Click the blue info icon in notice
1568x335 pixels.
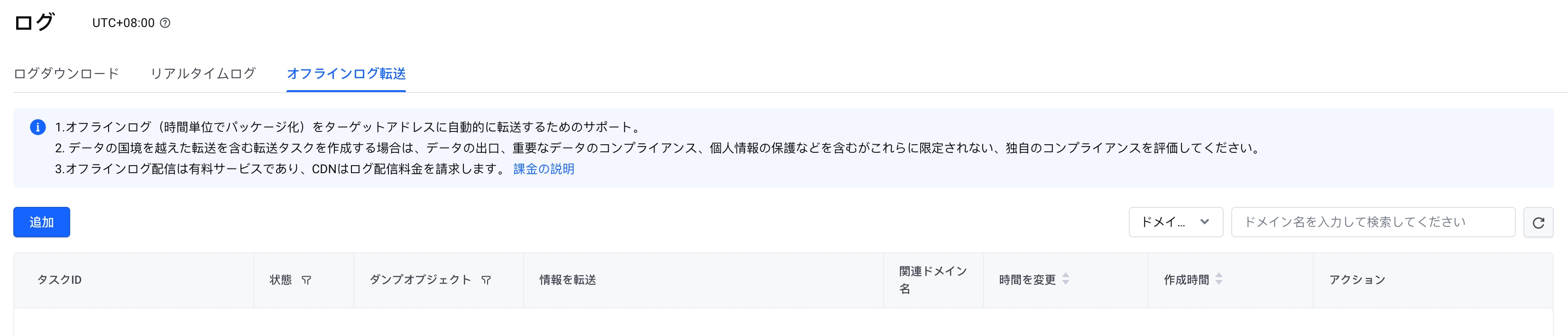[38, 127]
